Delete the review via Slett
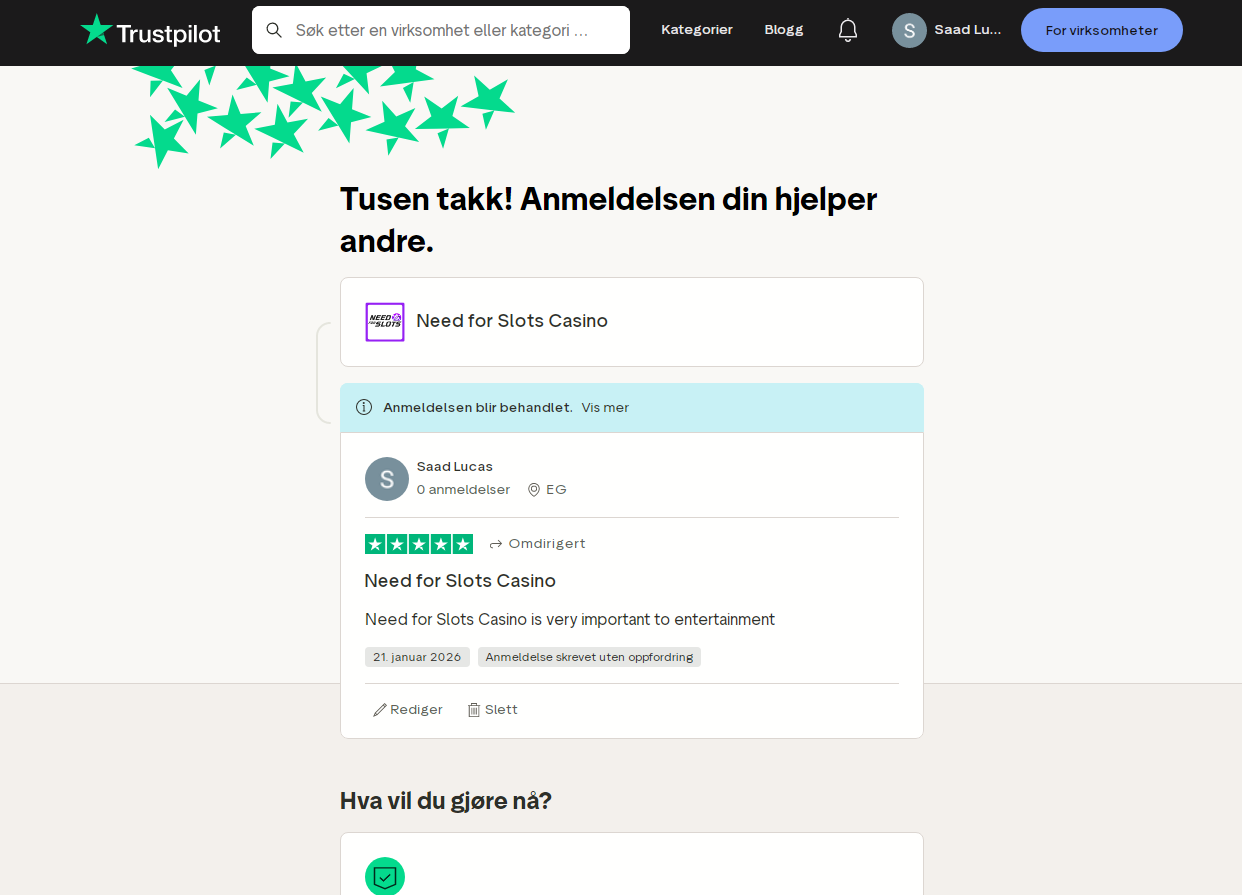The width and height of the screenshot is (1242, 895). point(492,710)
